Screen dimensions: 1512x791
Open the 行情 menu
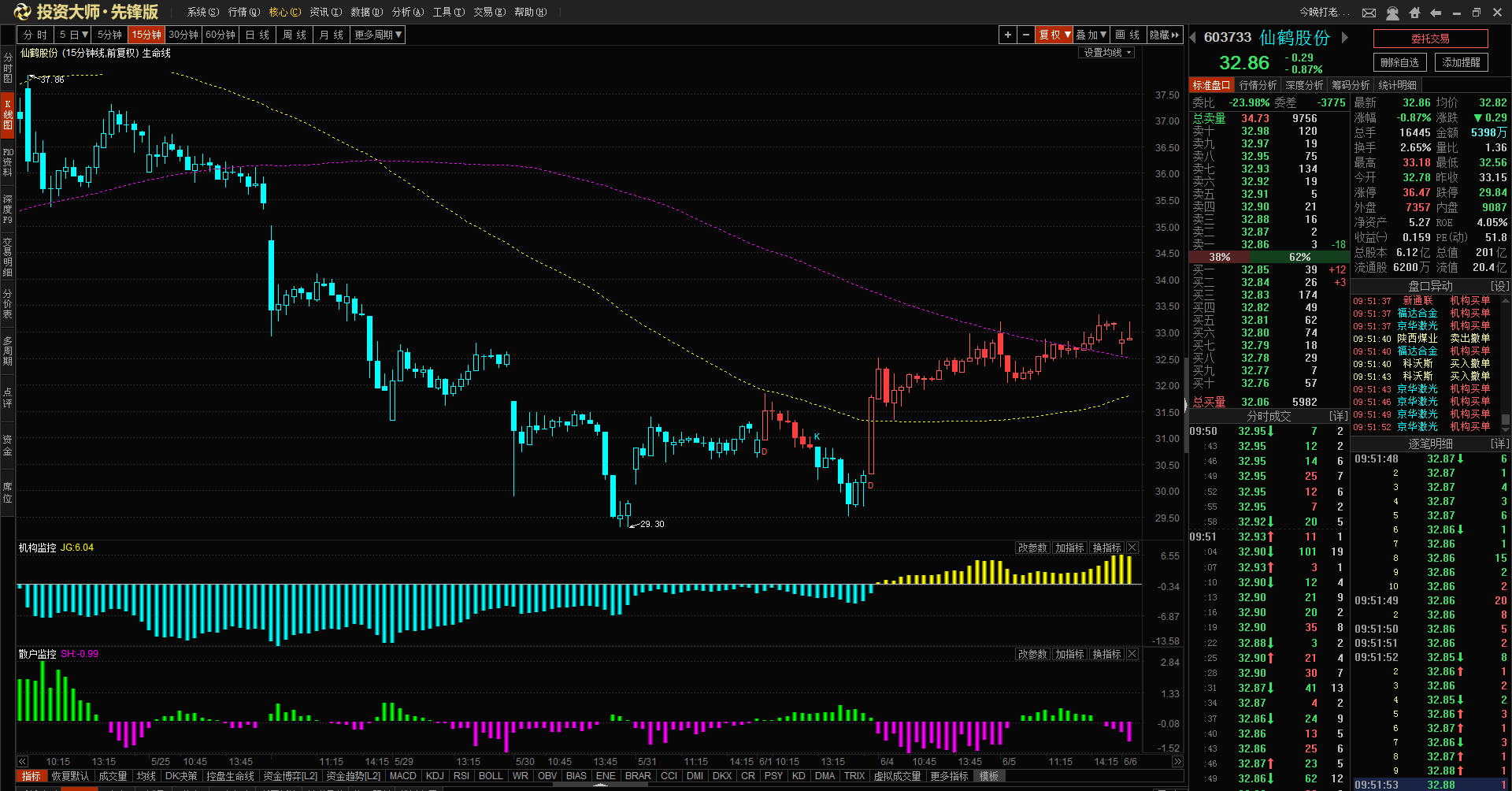point(244,12)
